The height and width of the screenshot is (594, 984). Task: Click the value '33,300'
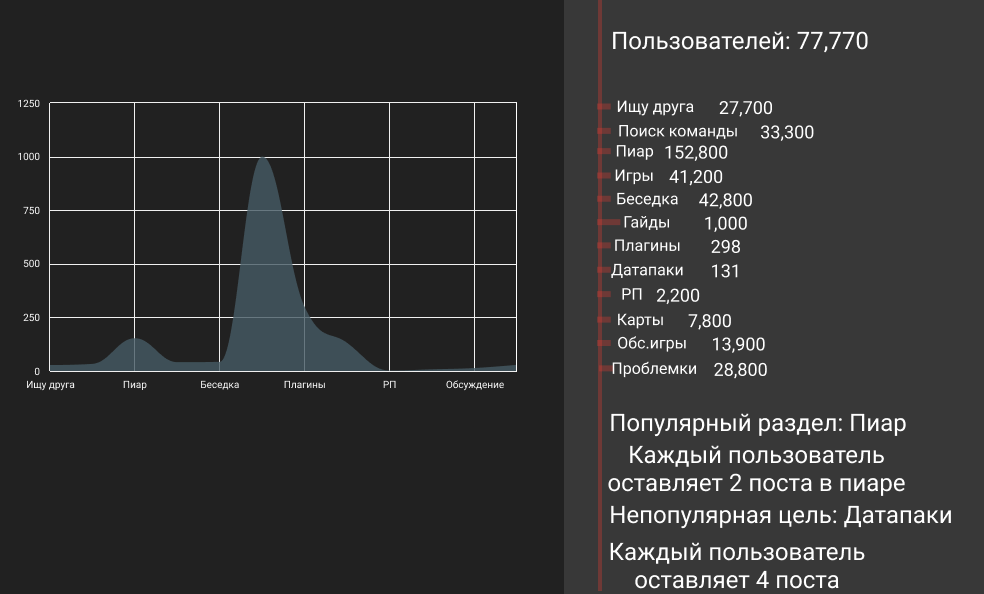tap(787, 132)
